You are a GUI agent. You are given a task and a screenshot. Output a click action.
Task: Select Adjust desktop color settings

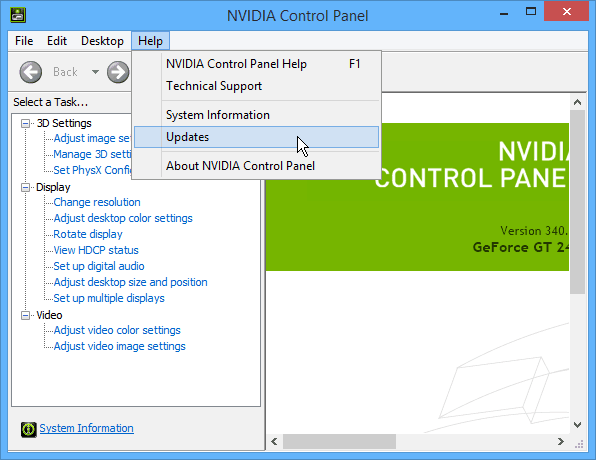(123, 218)
